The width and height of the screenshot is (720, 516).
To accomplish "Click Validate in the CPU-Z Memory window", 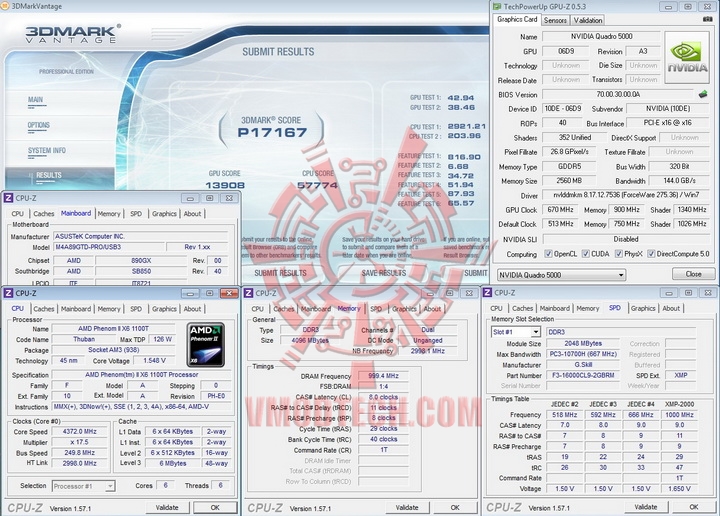I will [407, 508].
